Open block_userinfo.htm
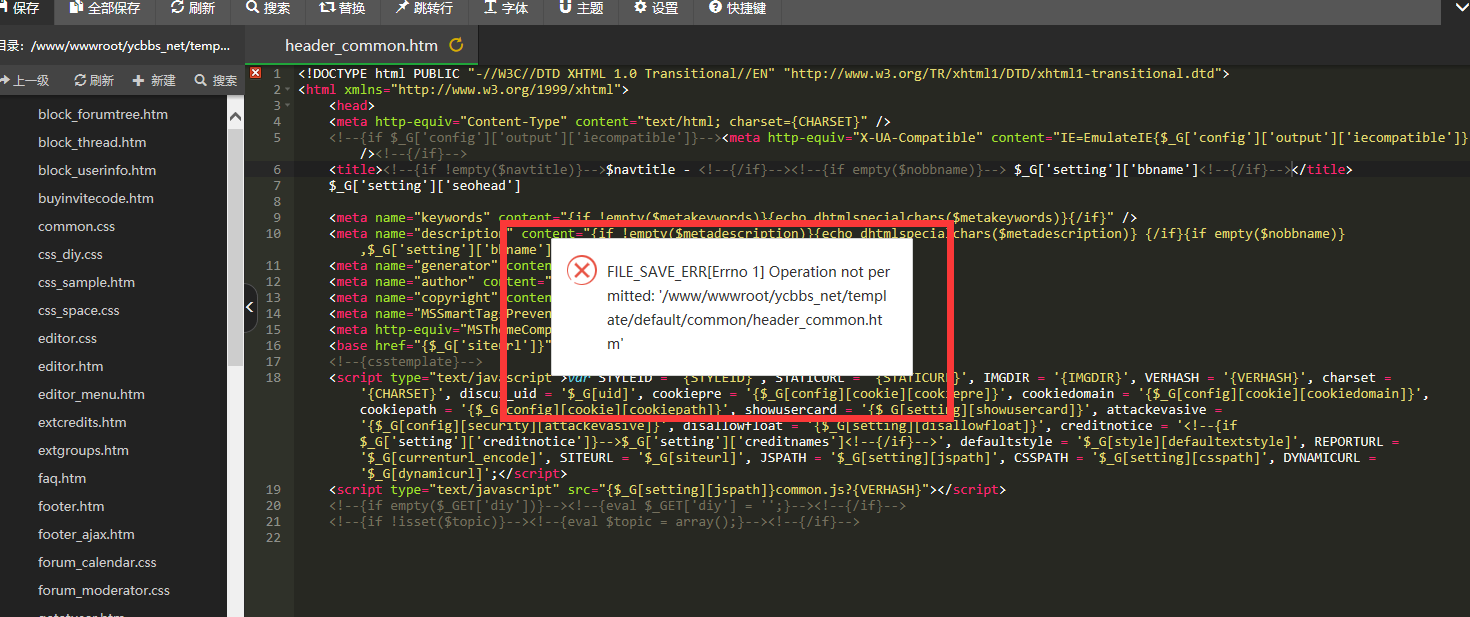The image size is (1470, 617). (x=97, y=170)
